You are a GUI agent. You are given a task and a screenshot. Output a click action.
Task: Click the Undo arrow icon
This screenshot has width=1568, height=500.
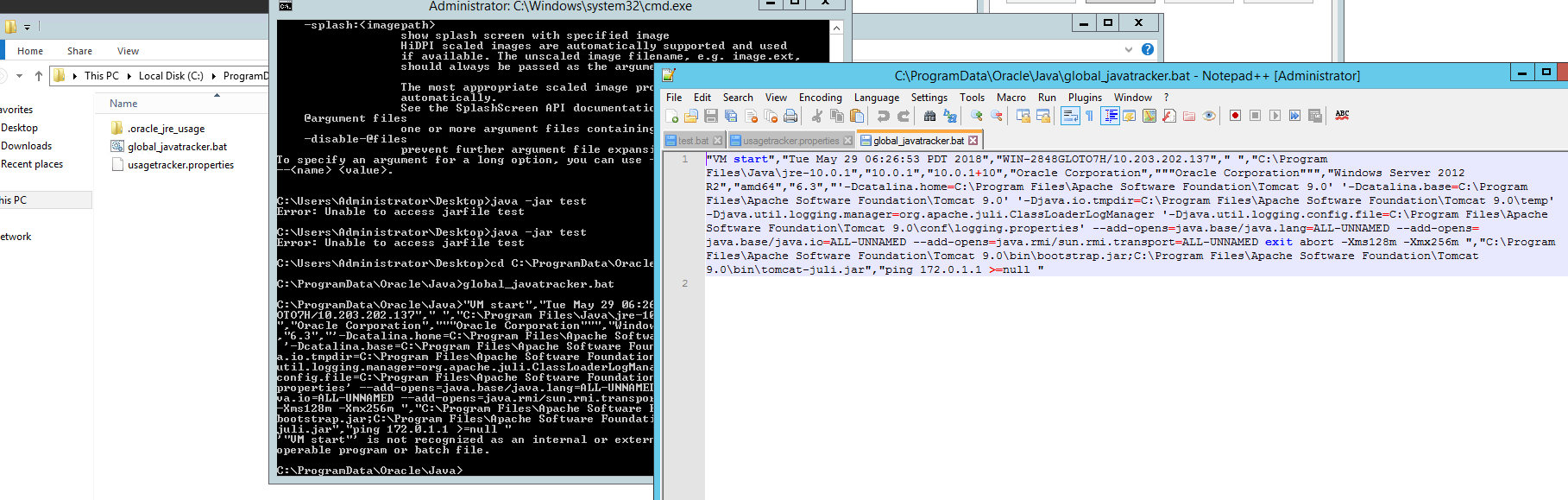pos(883,116)
